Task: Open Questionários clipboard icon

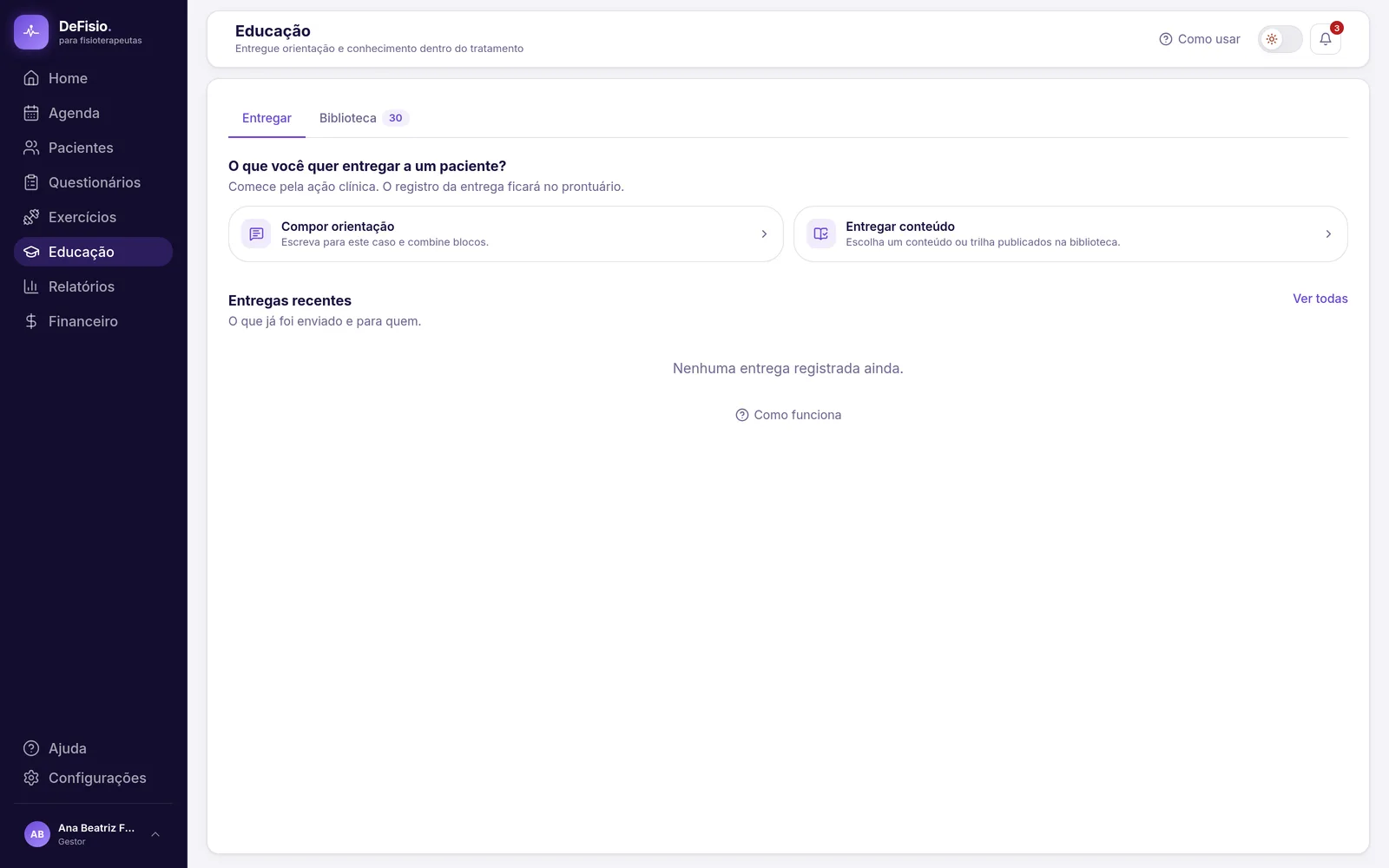Action: click(x=31, y=182)
